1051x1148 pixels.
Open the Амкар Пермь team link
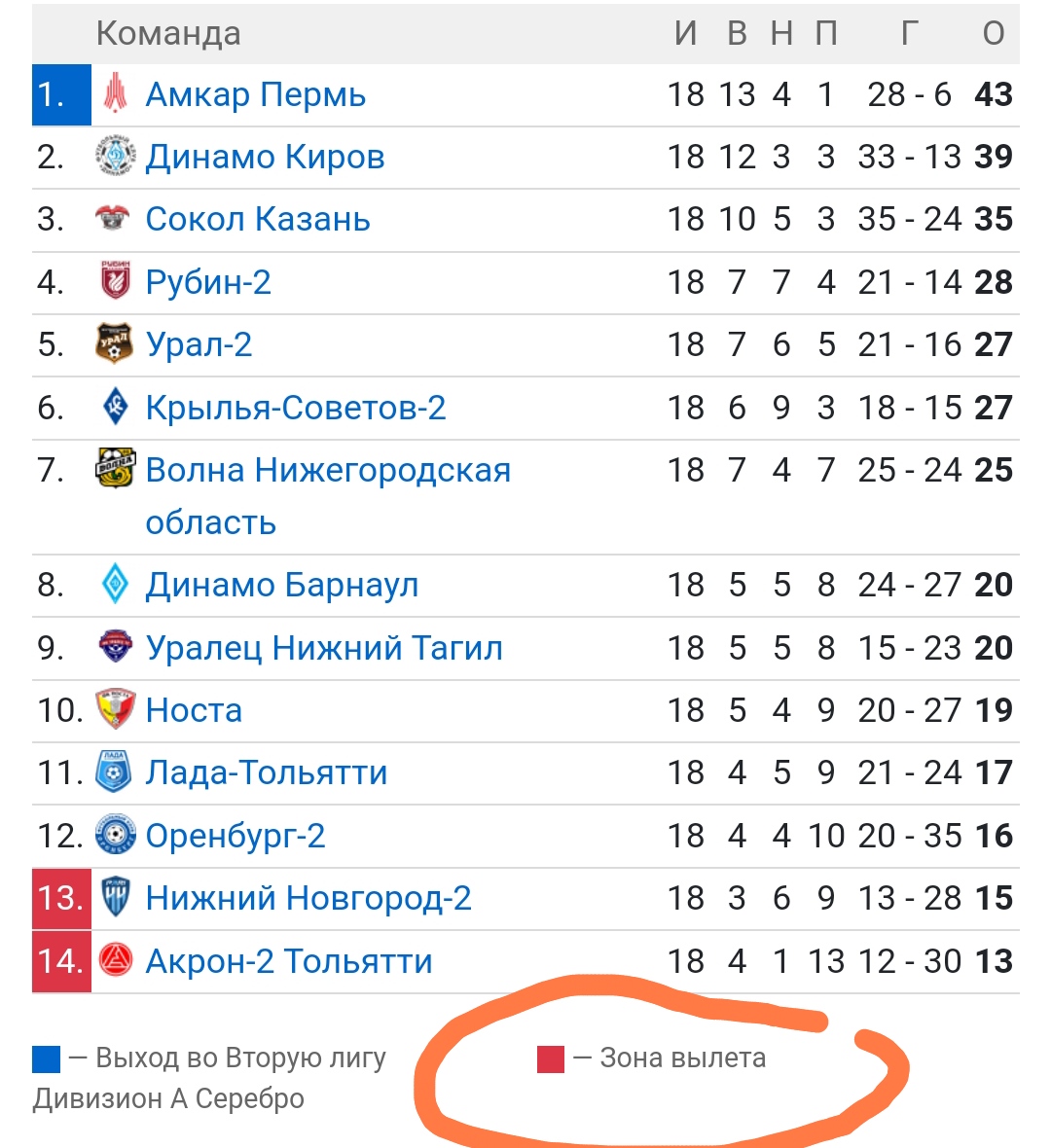click(256, 94)
